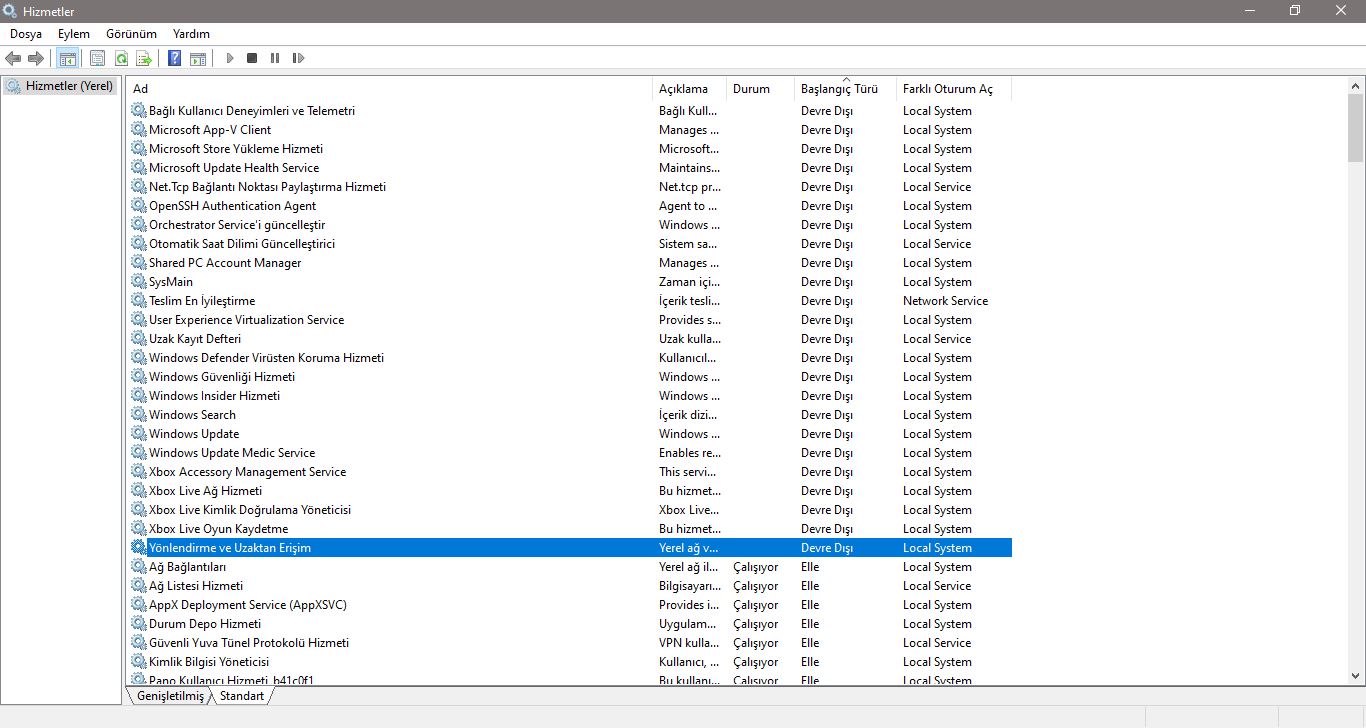Select the Bağlı Kullanıcı Deneyimleri ve Telemetri service
Image resolution: width=1366 pixels, height=728 pixels.
point(570,111)
